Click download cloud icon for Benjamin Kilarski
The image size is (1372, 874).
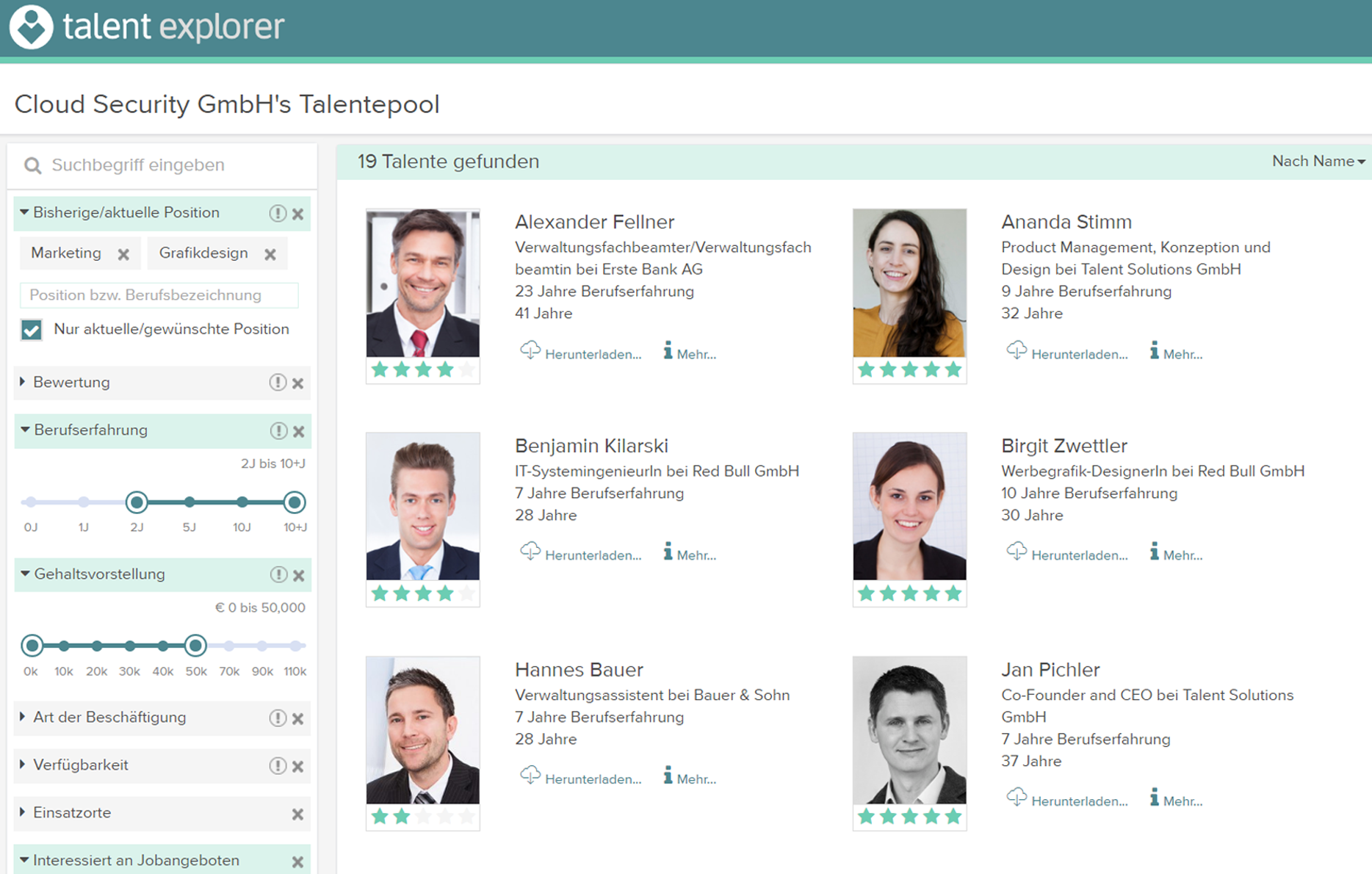click(530, 552)
